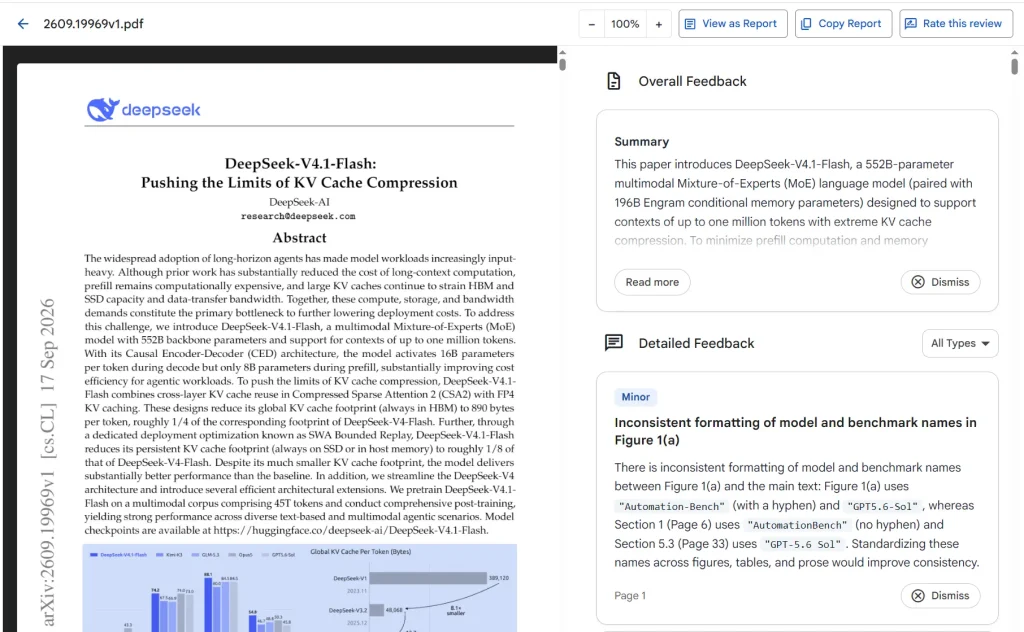Viewport: 1024px width, 632px height.
Task: Click the DeepSeek whale logo in PDF
Action: coord(104,109)
